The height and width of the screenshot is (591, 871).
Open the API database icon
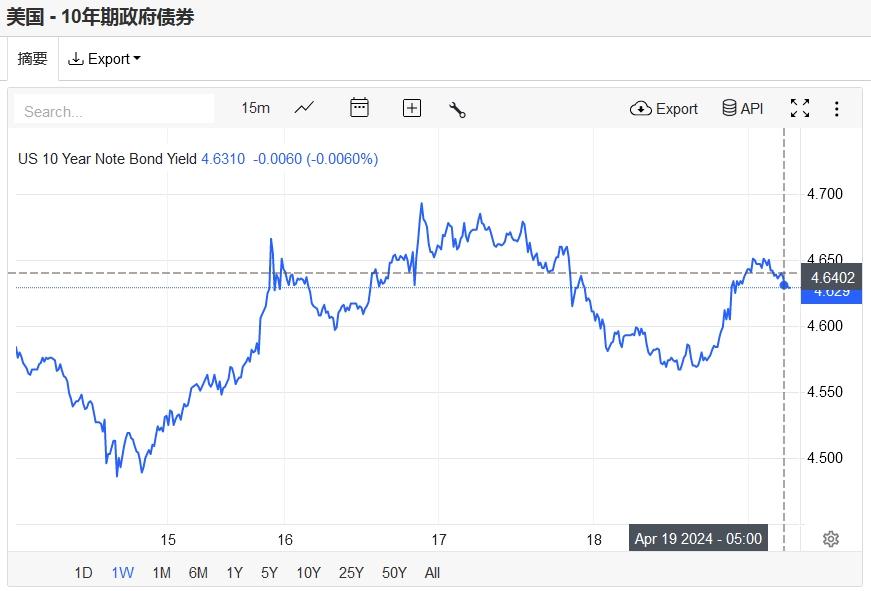point(742,108)
